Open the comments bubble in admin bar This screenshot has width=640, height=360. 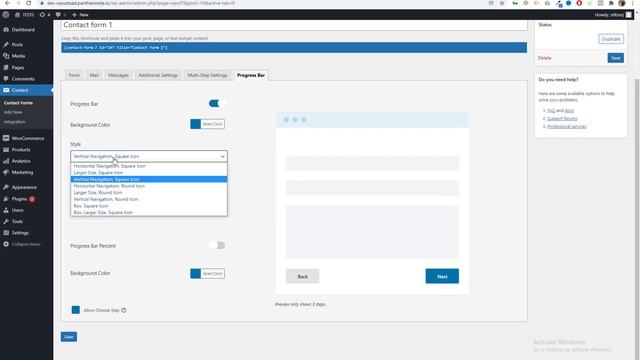pyautogui.click(x=58, y=15)
